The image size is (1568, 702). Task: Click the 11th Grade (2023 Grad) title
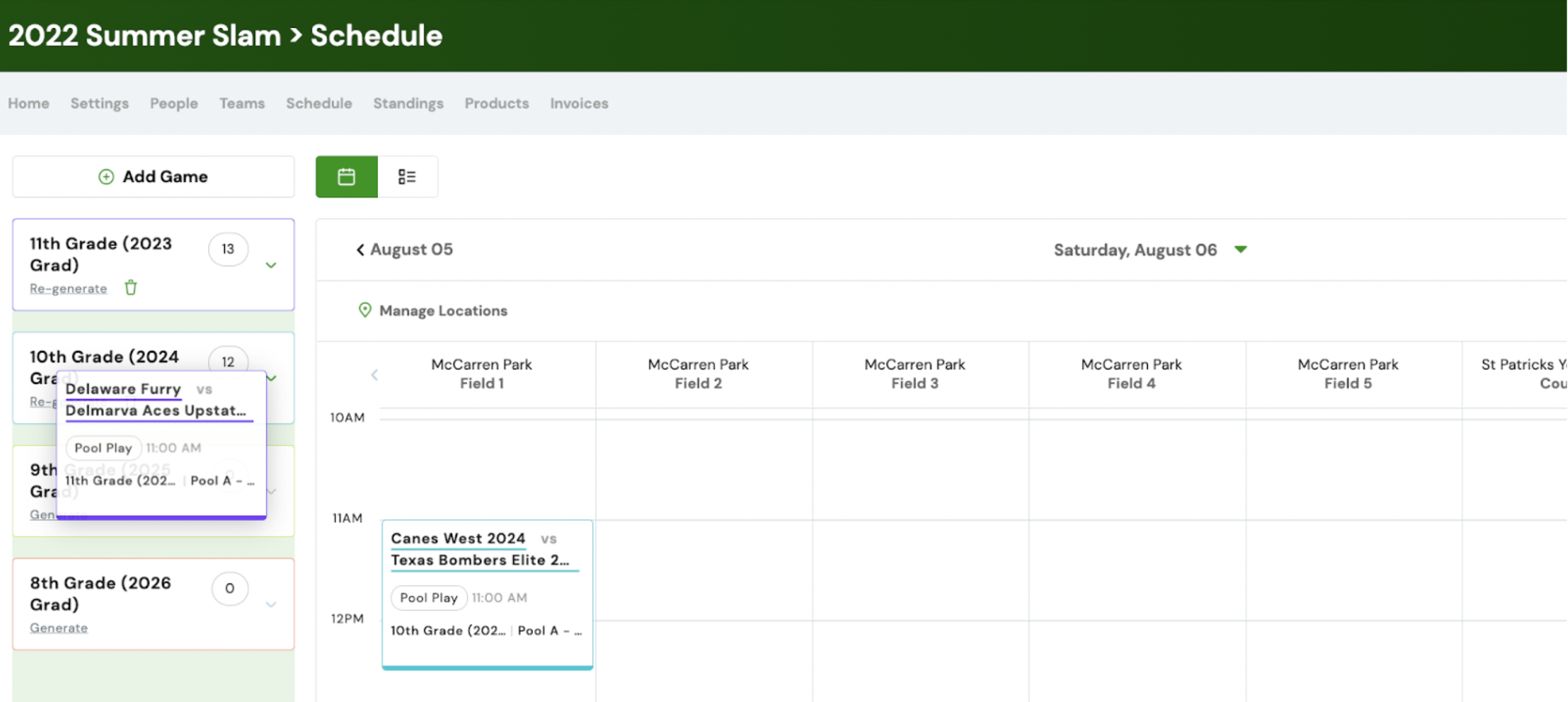[x=101, y=254]
